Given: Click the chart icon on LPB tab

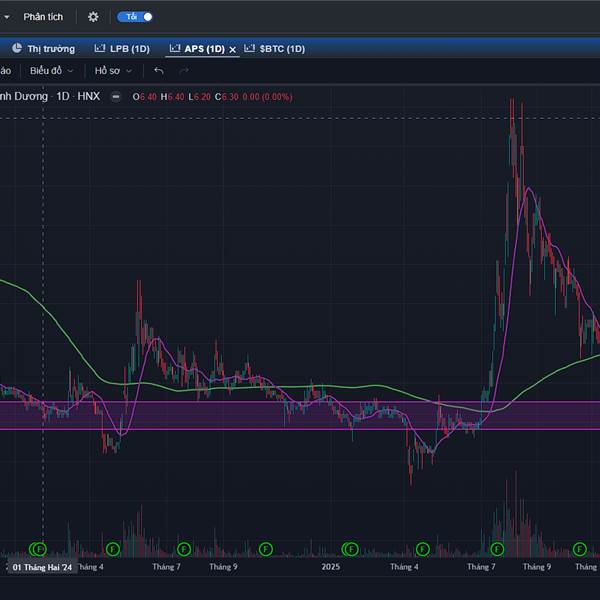Looking at the screenshot, I should tap(100, 48).
